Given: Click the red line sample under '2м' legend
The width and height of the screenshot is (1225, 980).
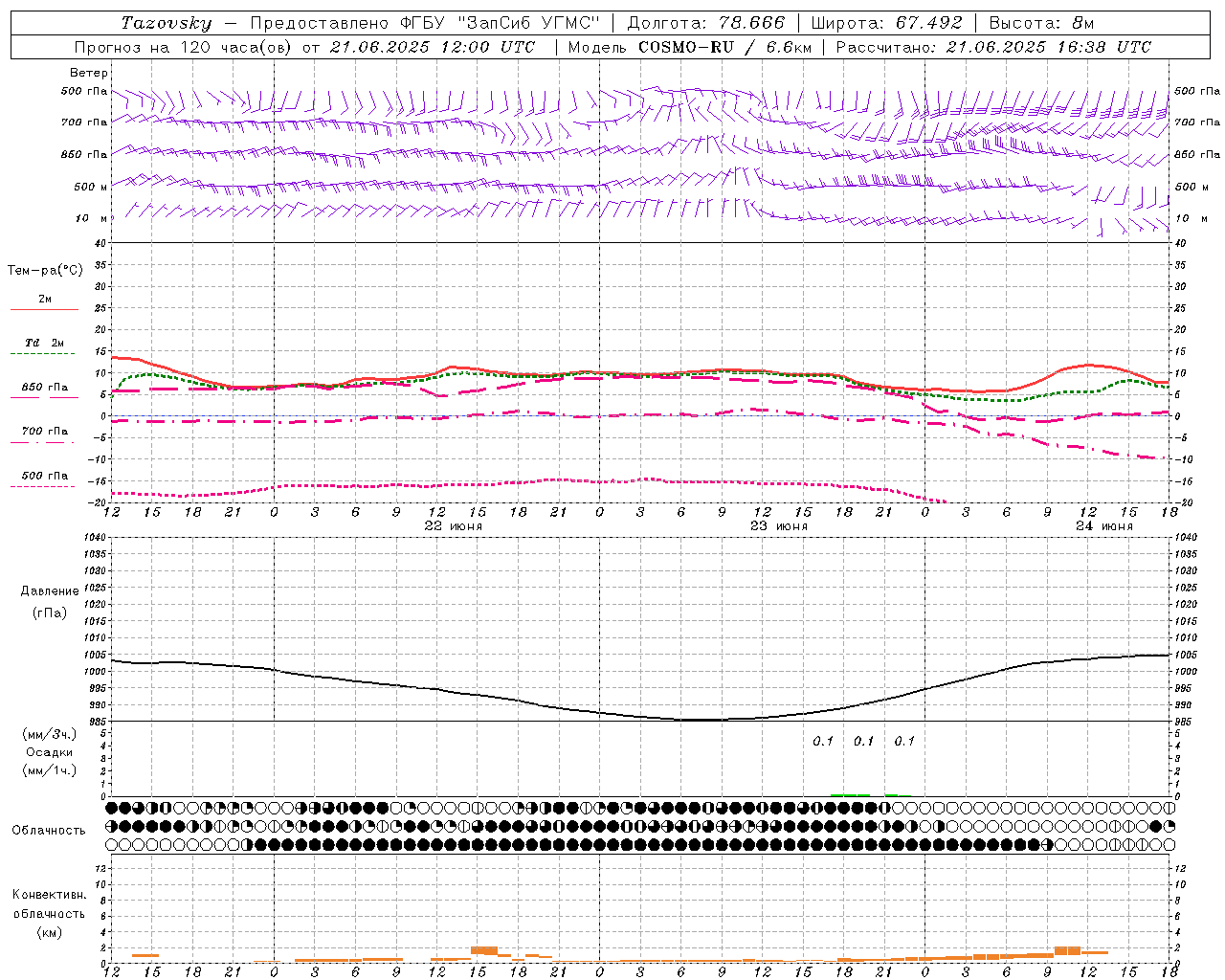Looking at the screenshot, I should pyautogui.click(x=44, y=310).
